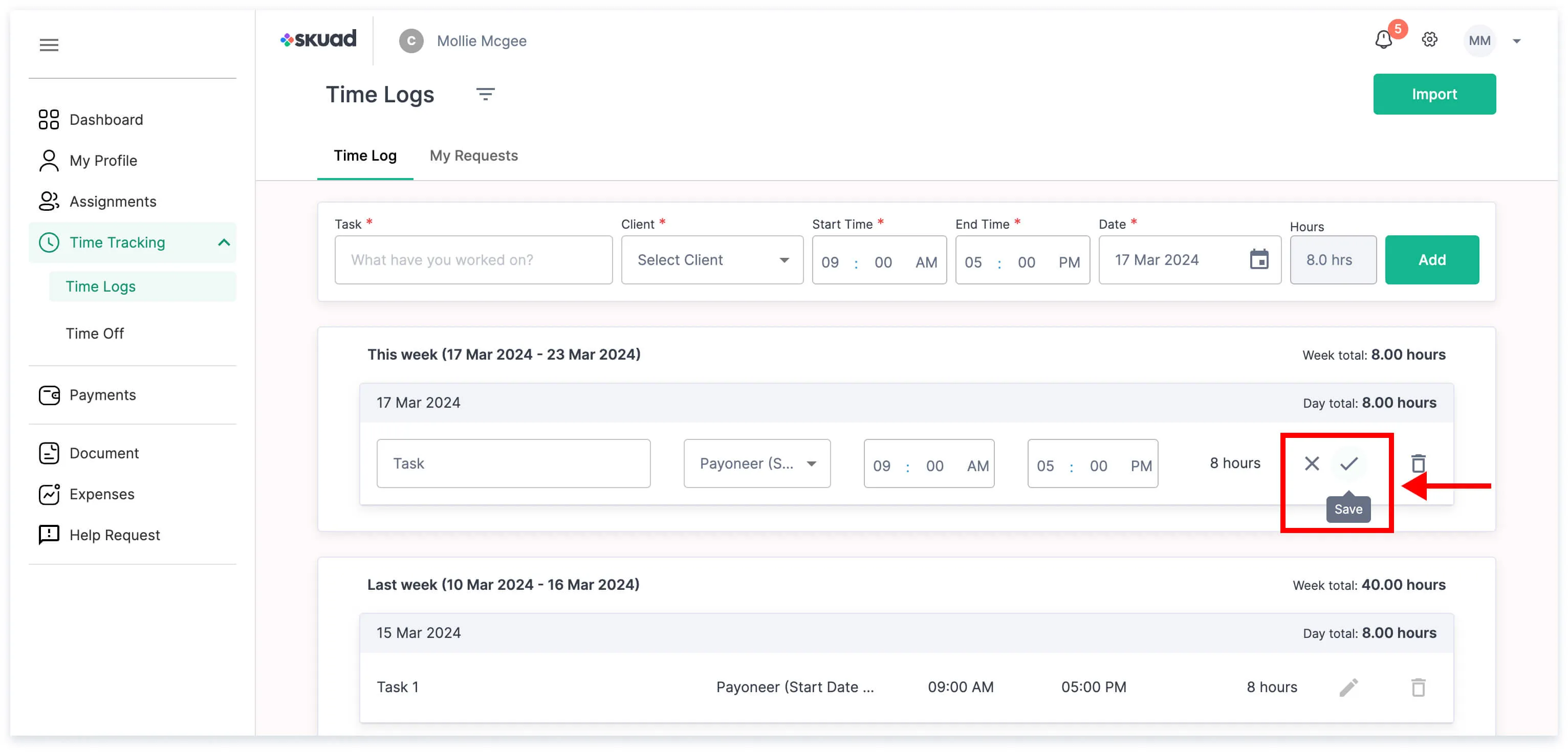Click 'Task 1' text in 15 Mar row
The width and height of the screenshot is (1568, 752).
coord(398,688)
